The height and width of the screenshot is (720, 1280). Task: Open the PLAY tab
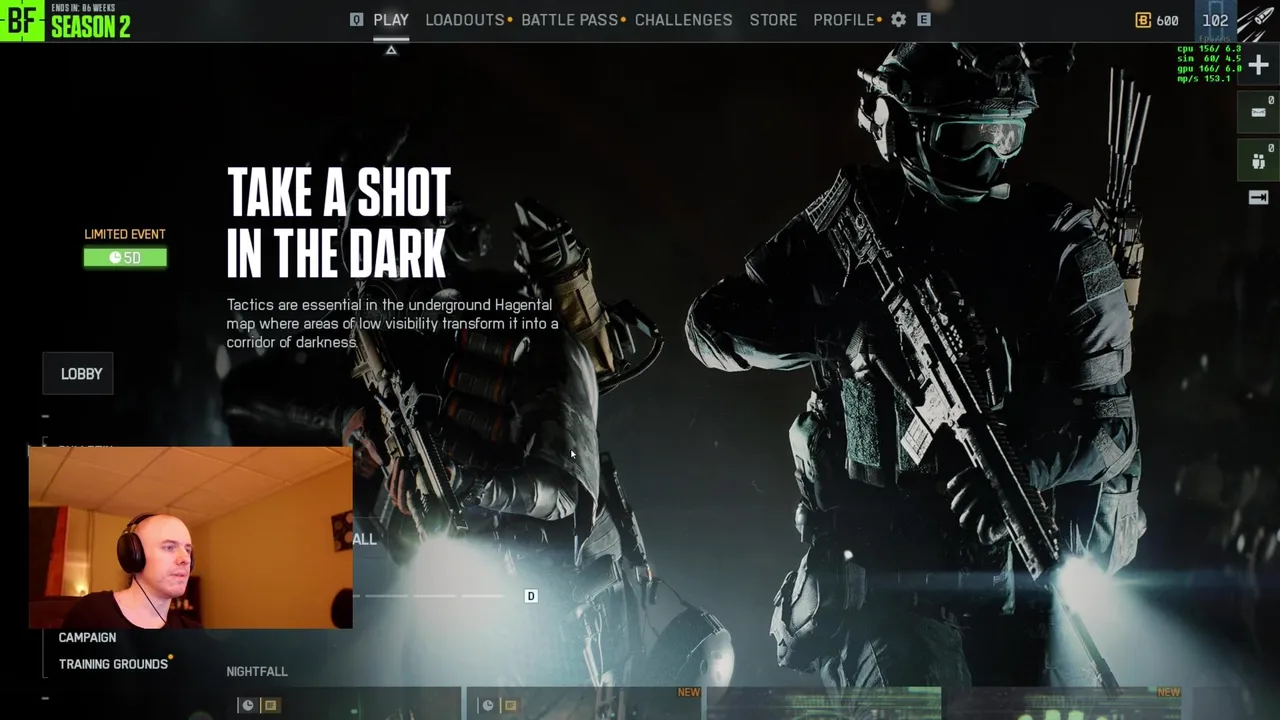(391, 20)
